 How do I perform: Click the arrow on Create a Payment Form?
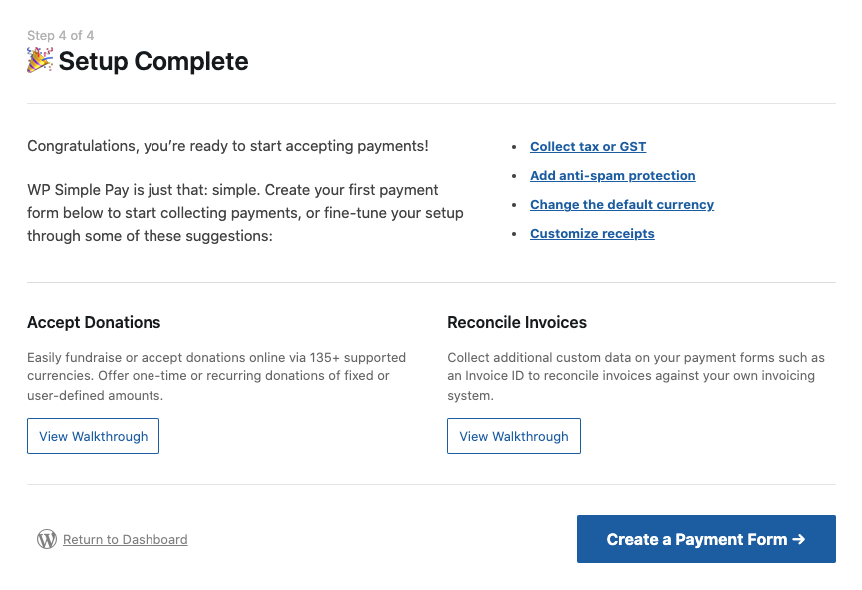798,539
